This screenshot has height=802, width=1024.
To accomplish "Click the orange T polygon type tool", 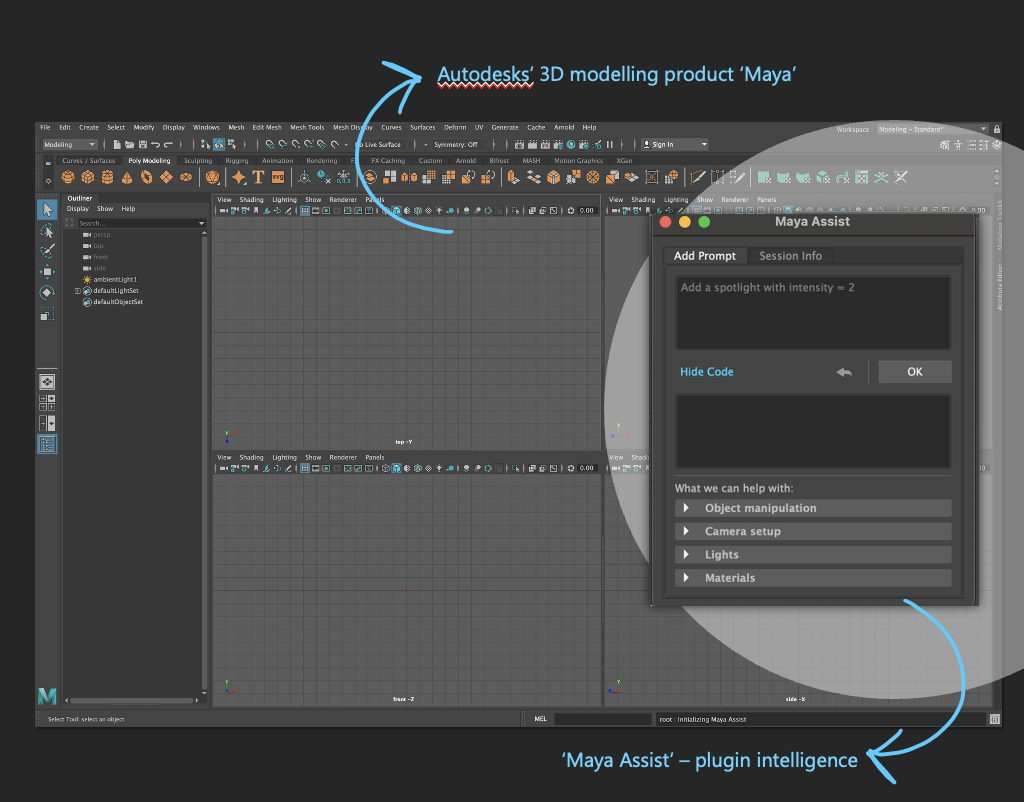I will pyautogui.click(x=258, y=177).
